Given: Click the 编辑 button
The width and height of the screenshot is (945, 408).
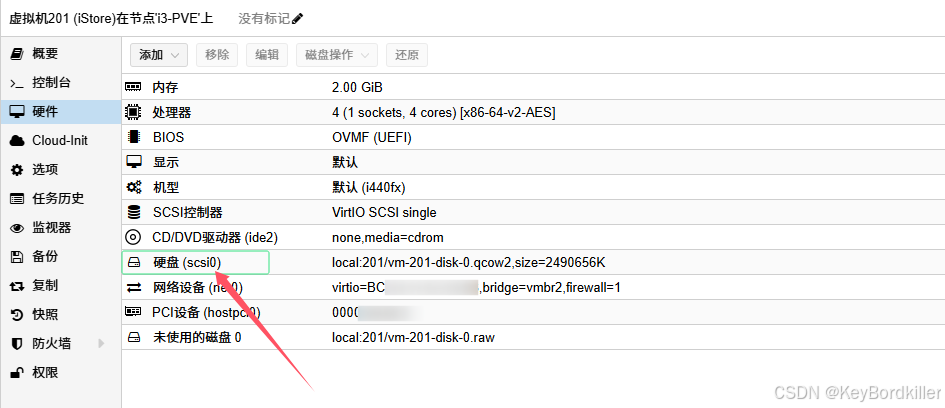Looking at the screenshot, I should click(267, 55).
